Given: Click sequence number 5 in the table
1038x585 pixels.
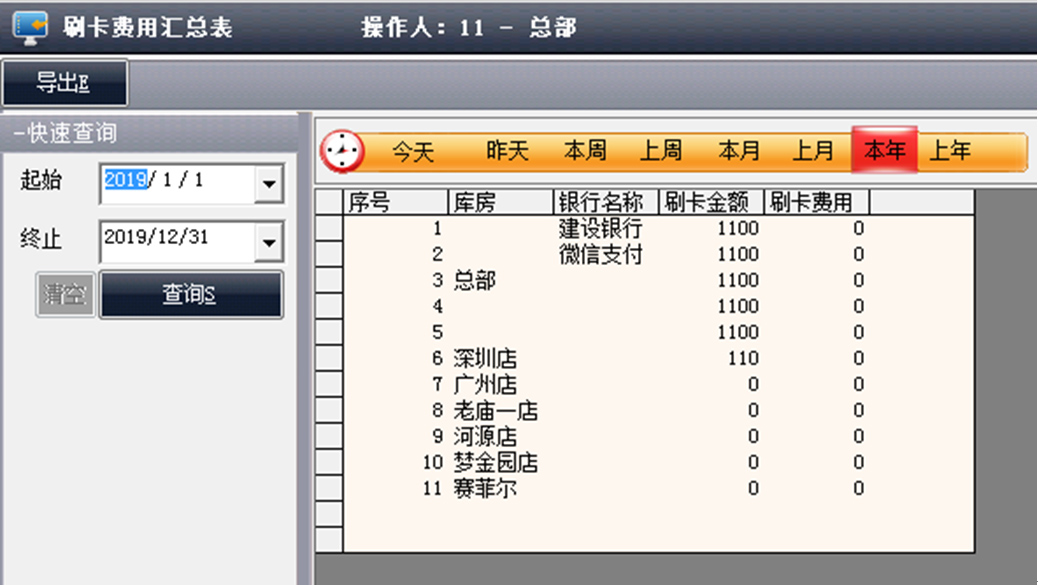Looking at the screenshot, I should 438,332.
